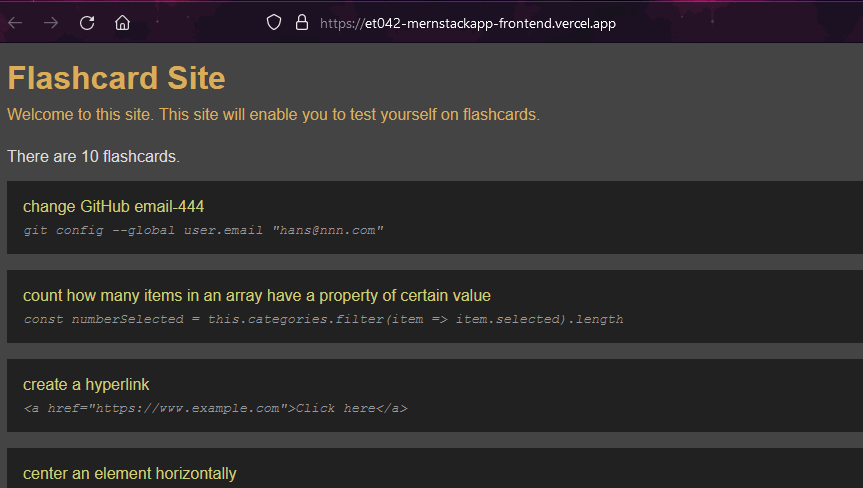Click the hyperlink flashcard's dark panel
The width and height of the screenshot is (863, 488).
point(435,396)
